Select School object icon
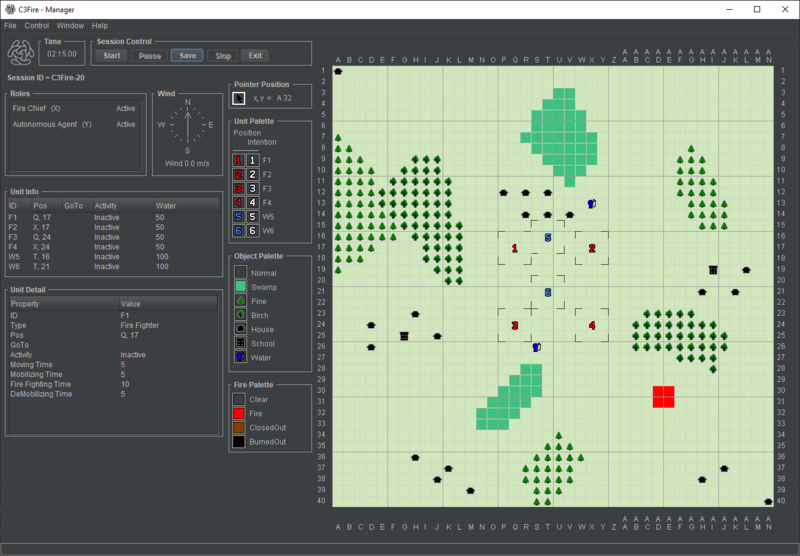Screen dimensions: 800x556 240,343
